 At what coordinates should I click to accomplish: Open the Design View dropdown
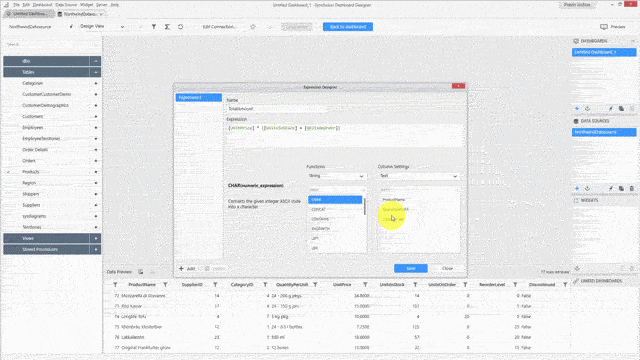pyautogui.click(x=102, y=27)
